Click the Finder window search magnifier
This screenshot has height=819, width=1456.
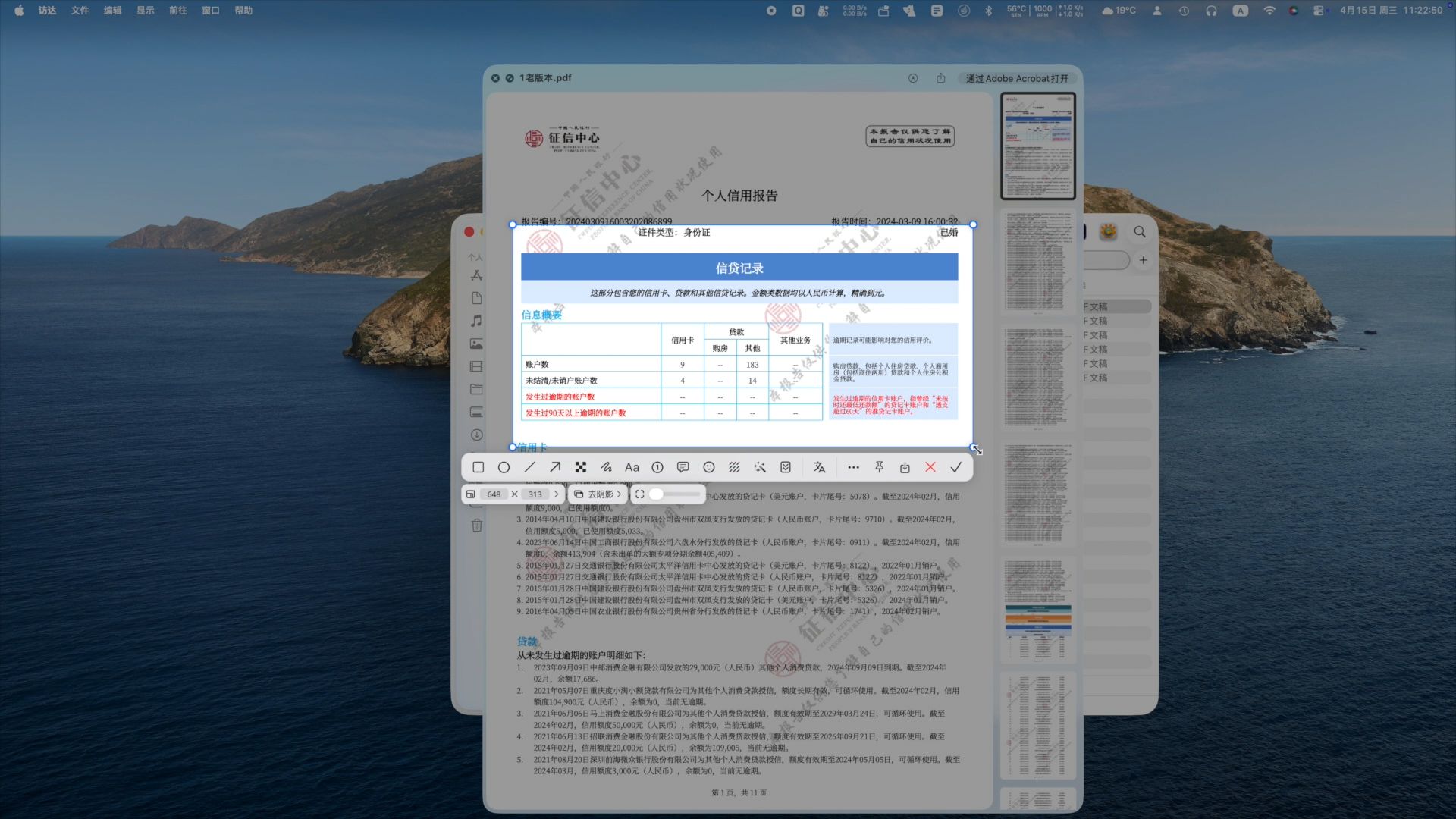pyautogui.click(x=1140, y=231)
